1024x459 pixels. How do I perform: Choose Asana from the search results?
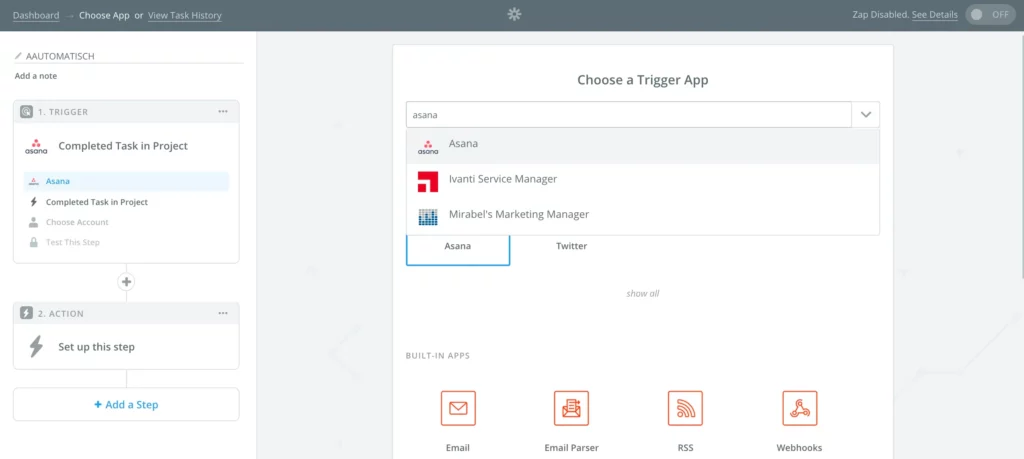643,146
